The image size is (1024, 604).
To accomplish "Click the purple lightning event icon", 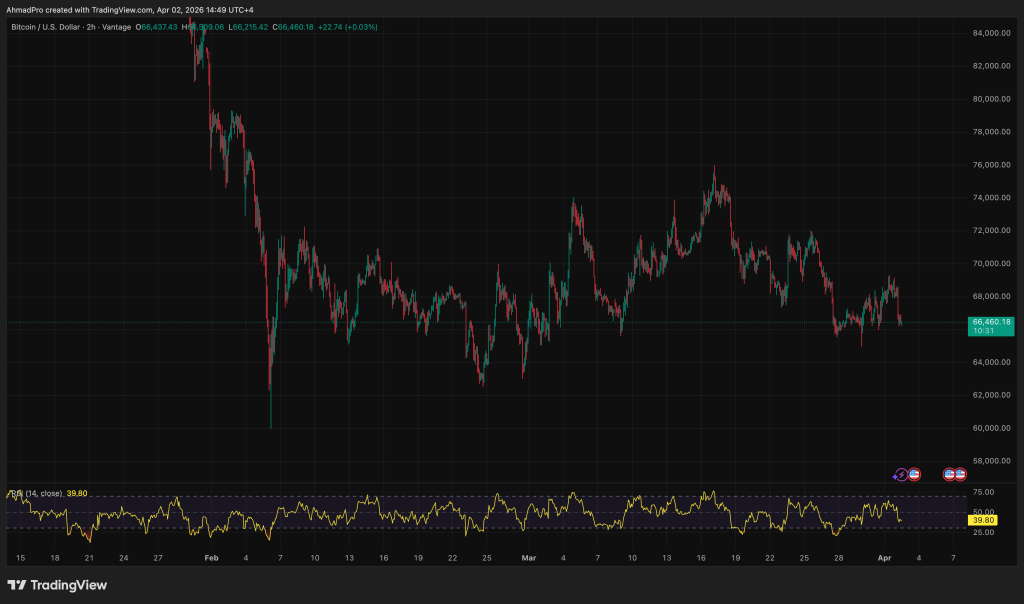I will (902, 474).
